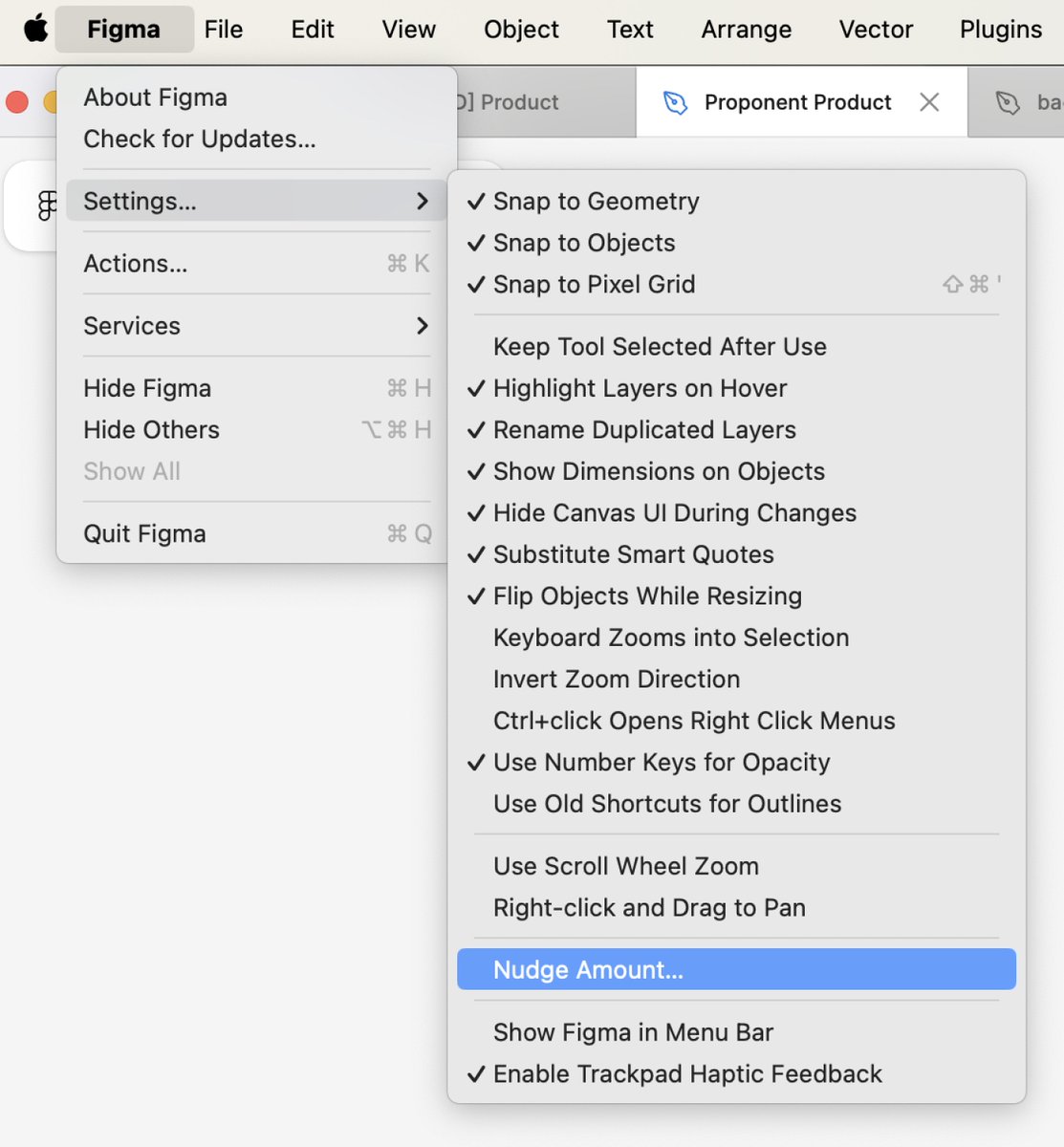Open the Apple menu
The image size is (1064, 1147).
[36, 30]
